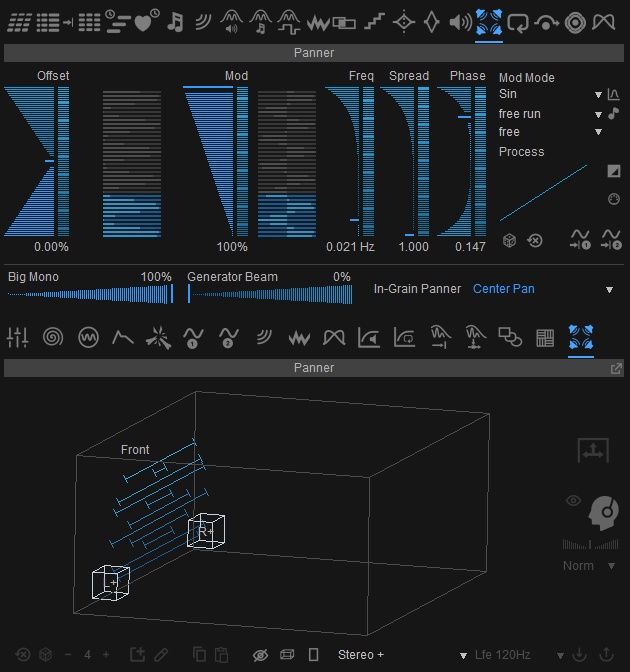Select the lower row crossfade curves tab

click(334, 338)
